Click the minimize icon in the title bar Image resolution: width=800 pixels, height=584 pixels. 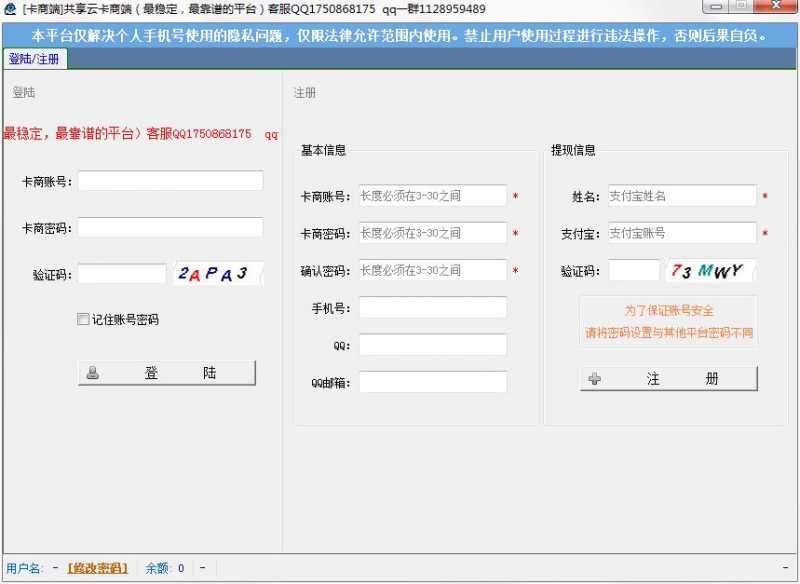click(x=716, y=8)
